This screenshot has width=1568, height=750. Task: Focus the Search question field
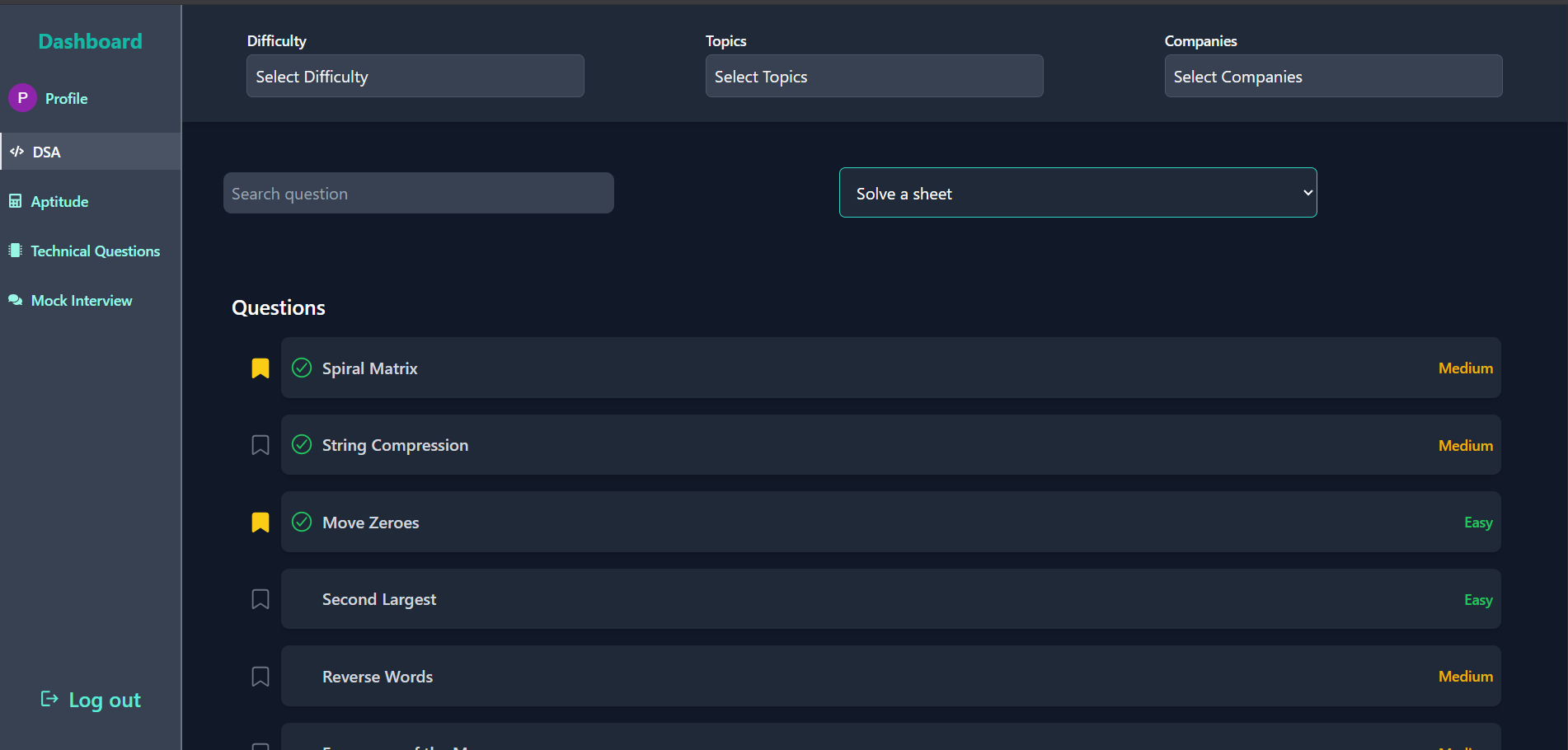click(x=418, y=194)
